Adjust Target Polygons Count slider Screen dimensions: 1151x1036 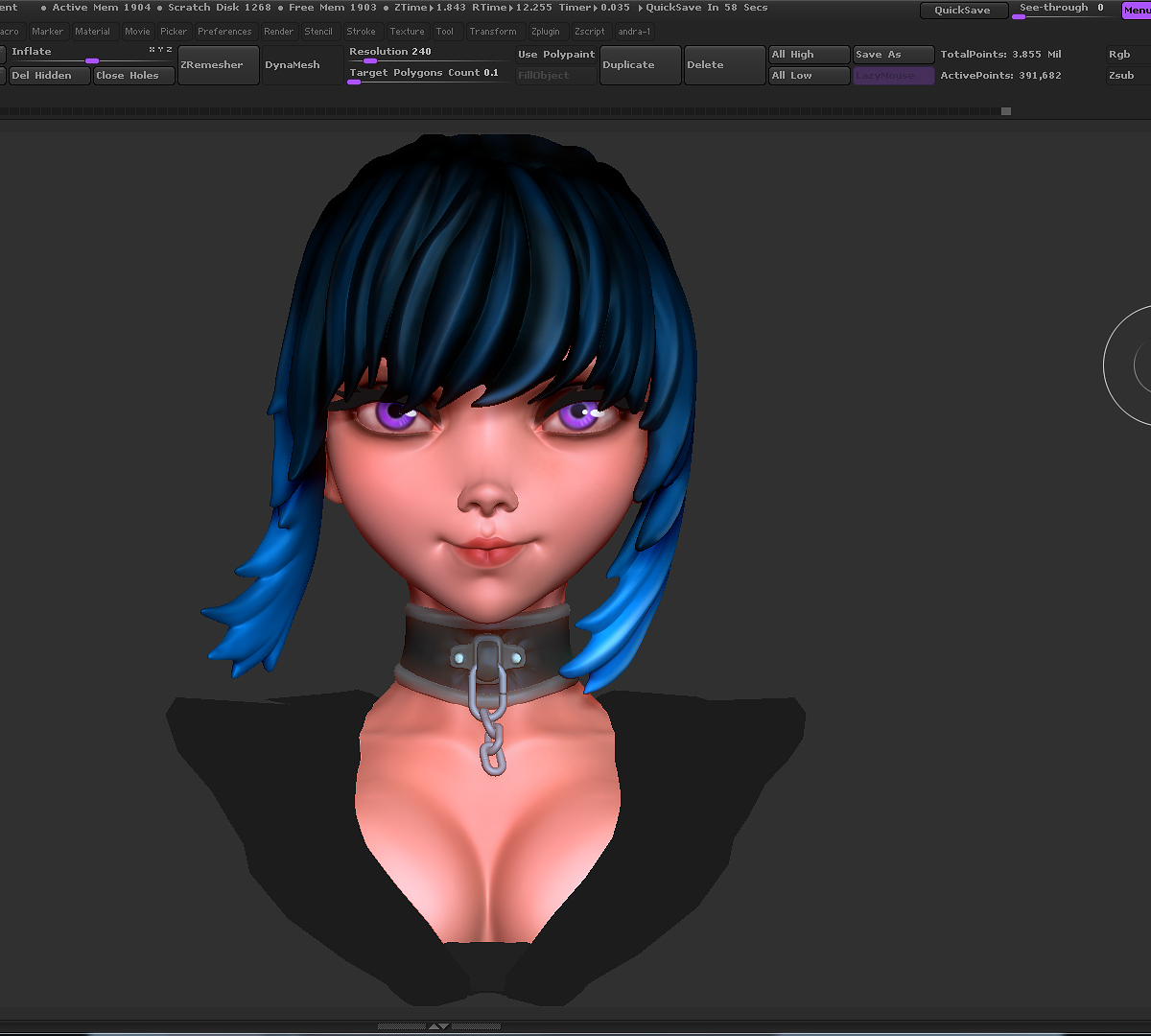tap(429, 76)
